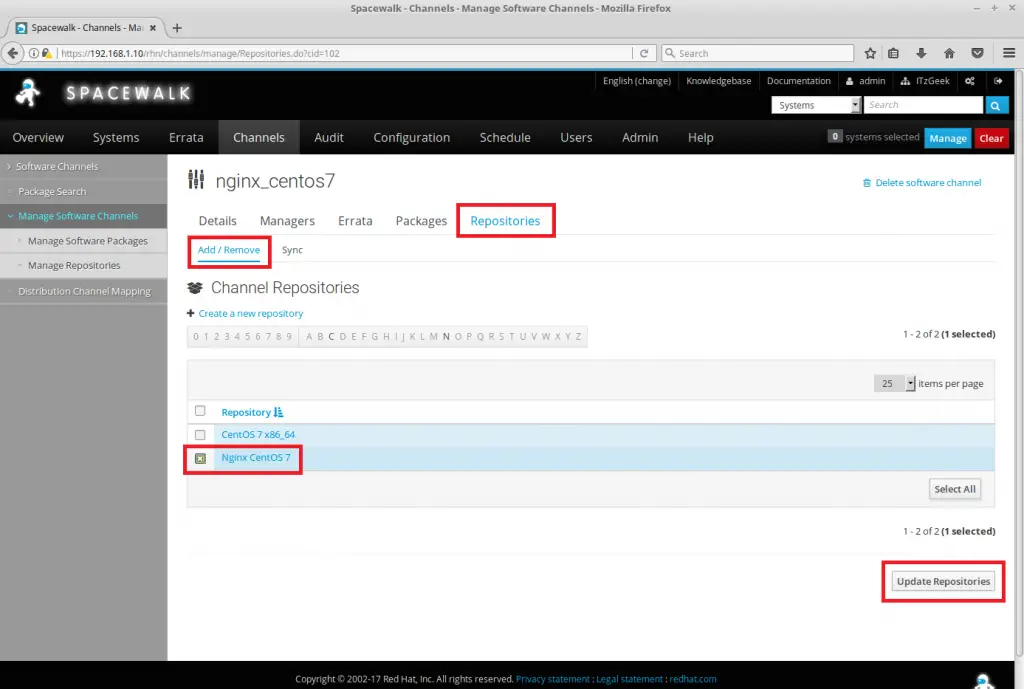Click the Pocket icon in the toolbar
The height and width of the screenshot is (689, 1024).
(x=977, y=54)
